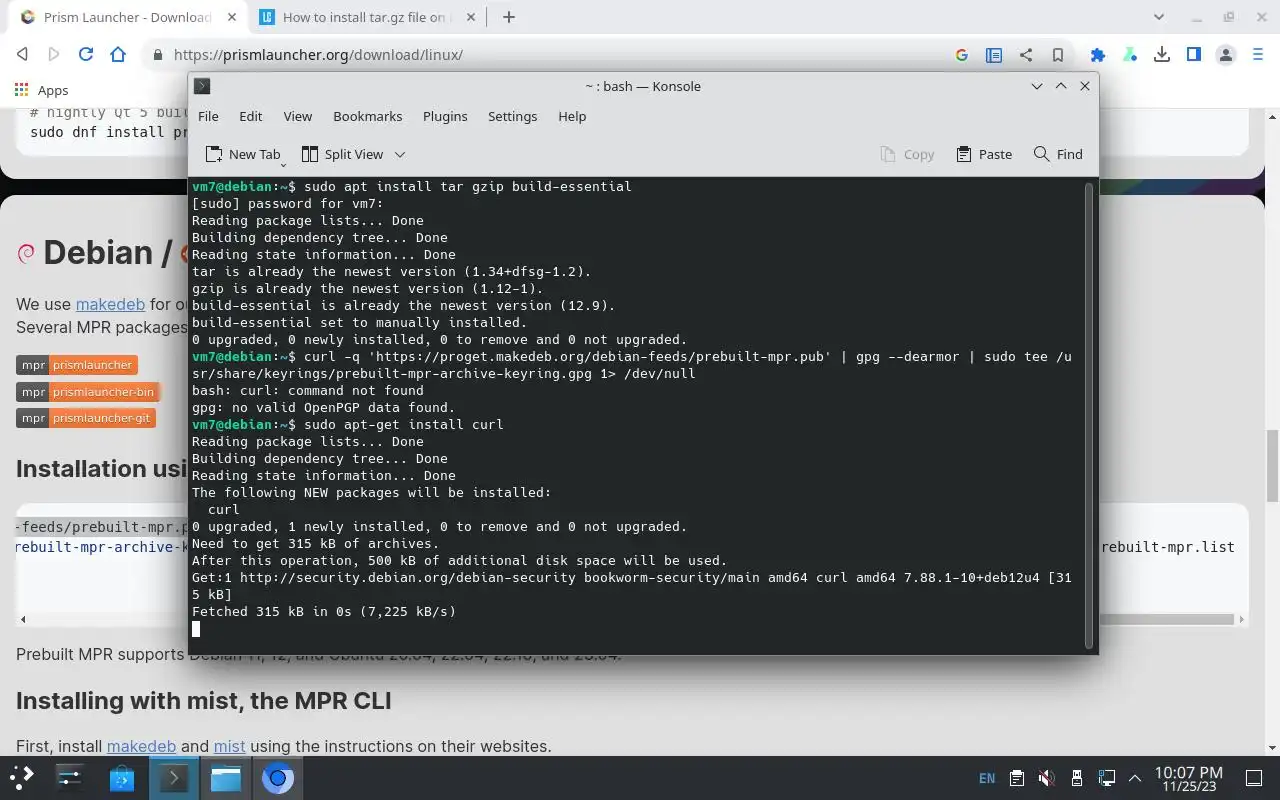
Task: Open Find in the Konsole toolbar
Action: click(x=1058, y=154)
